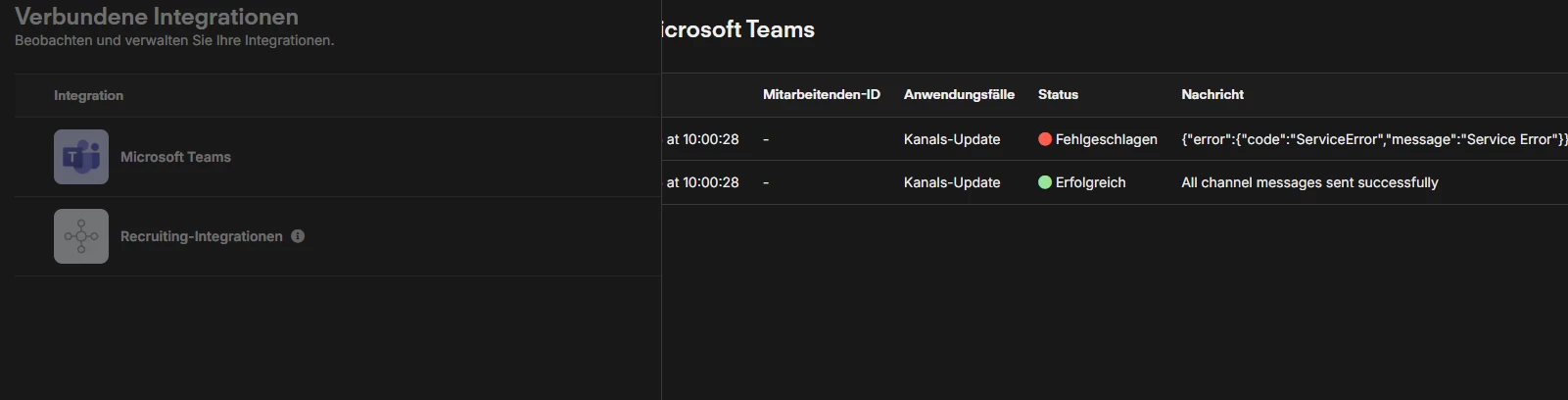Click the Fehlgeschlagen status label
1568x400 pixels.
[1106, 139]
